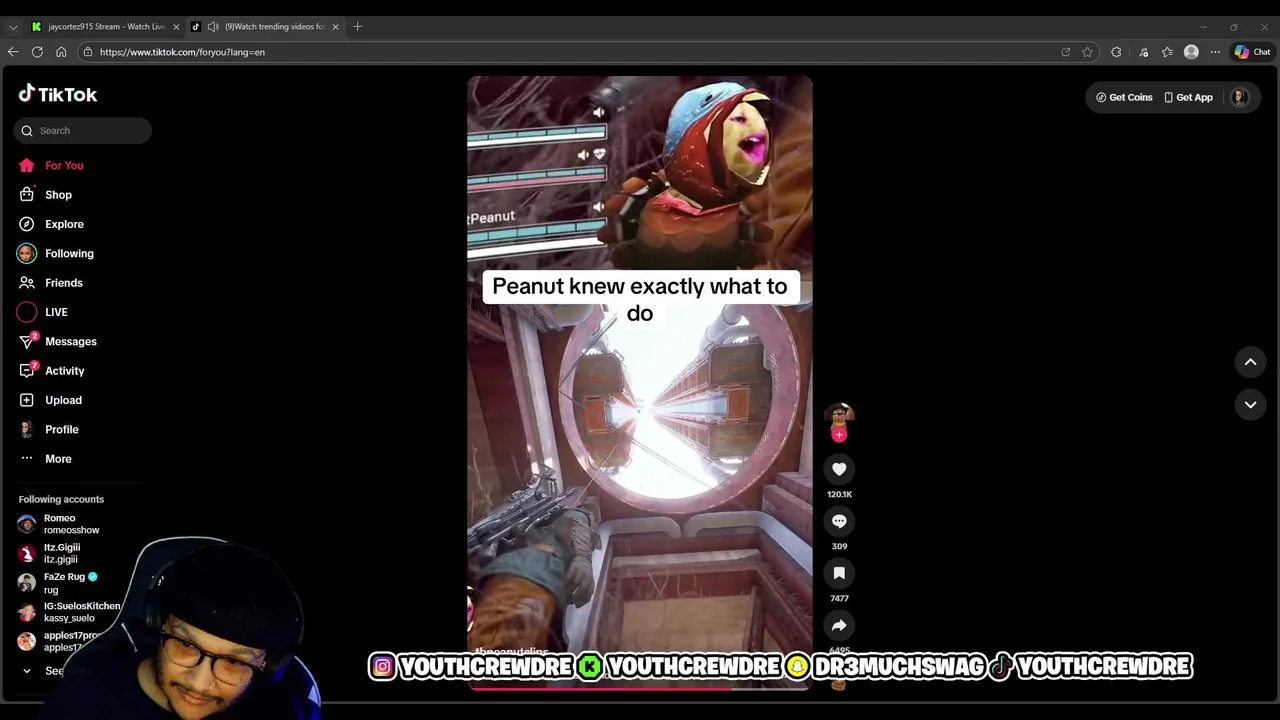
Task: Go to the Explore page
Action: coord(50,224)
